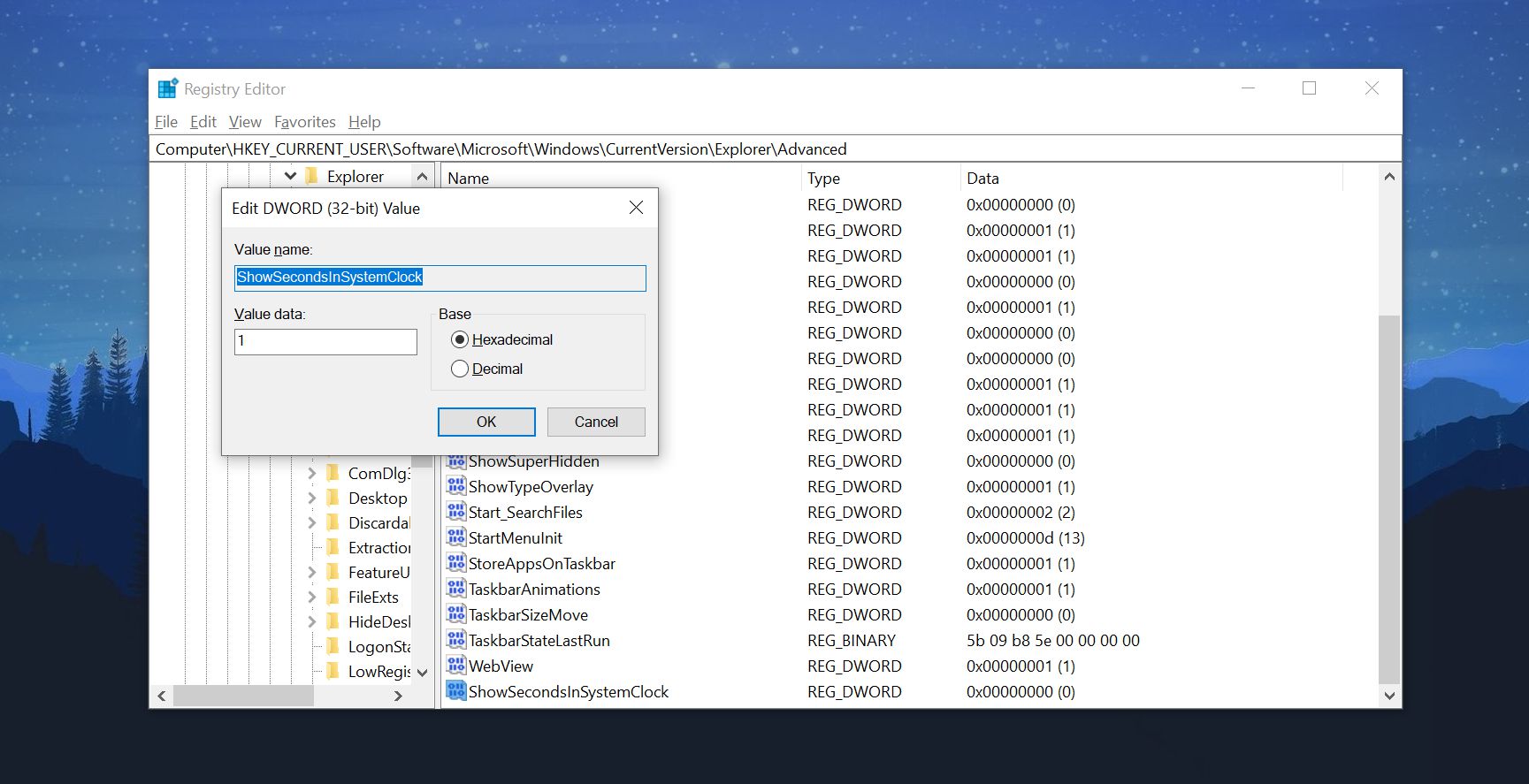Click the LogonStats folder icon

coord(333,646)
